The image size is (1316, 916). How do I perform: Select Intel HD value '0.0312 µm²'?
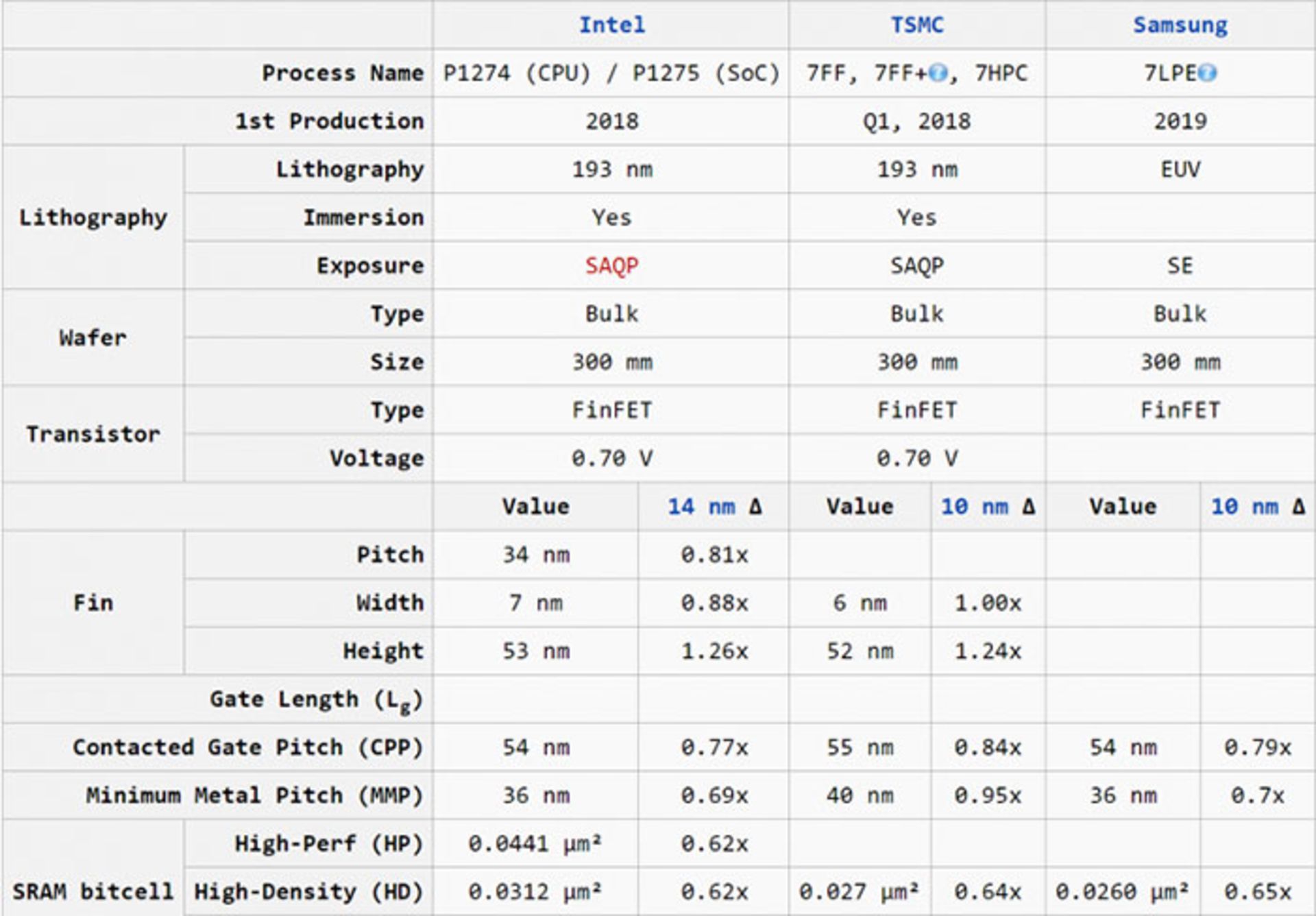tap(536, 892)
